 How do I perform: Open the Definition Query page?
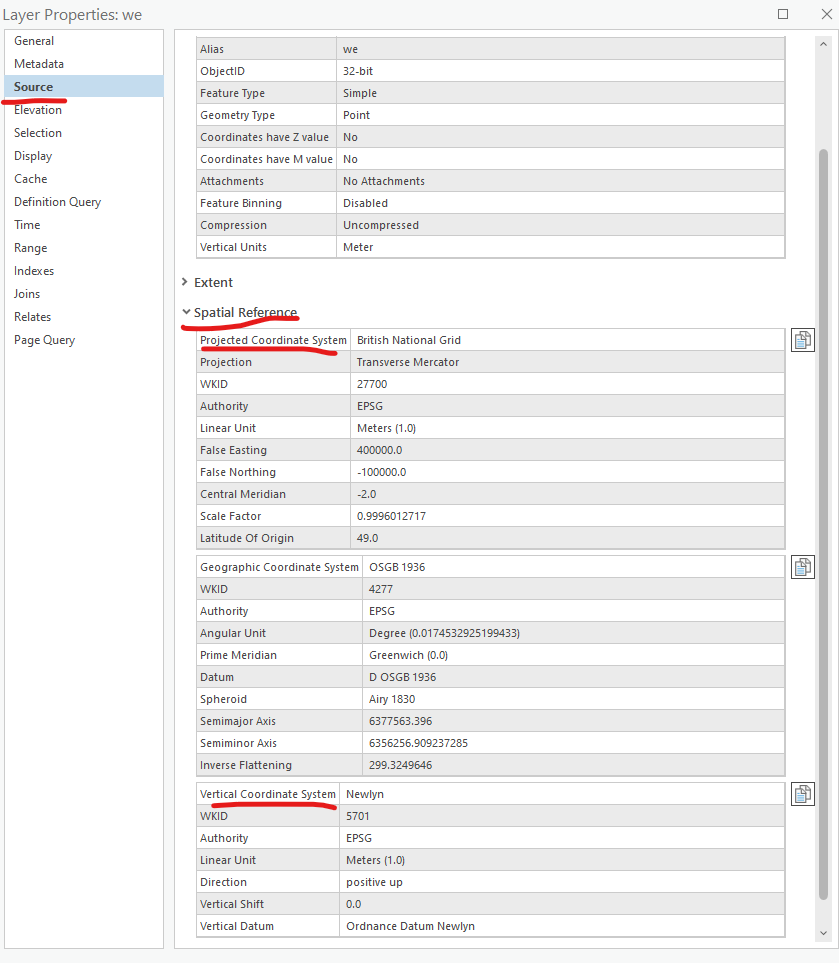(57, 201)
